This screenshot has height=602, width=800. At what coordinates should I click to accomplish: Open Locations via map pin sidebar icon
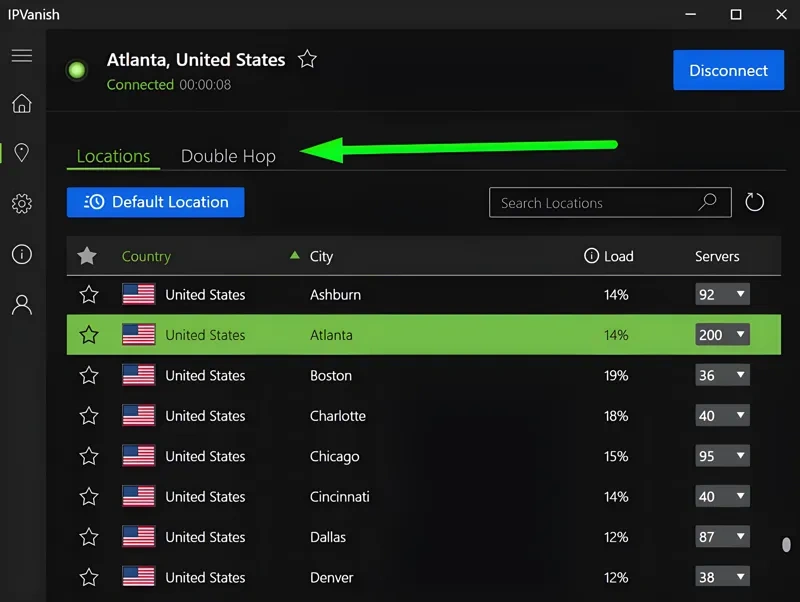pyautogui.click(x=22, y=153)
